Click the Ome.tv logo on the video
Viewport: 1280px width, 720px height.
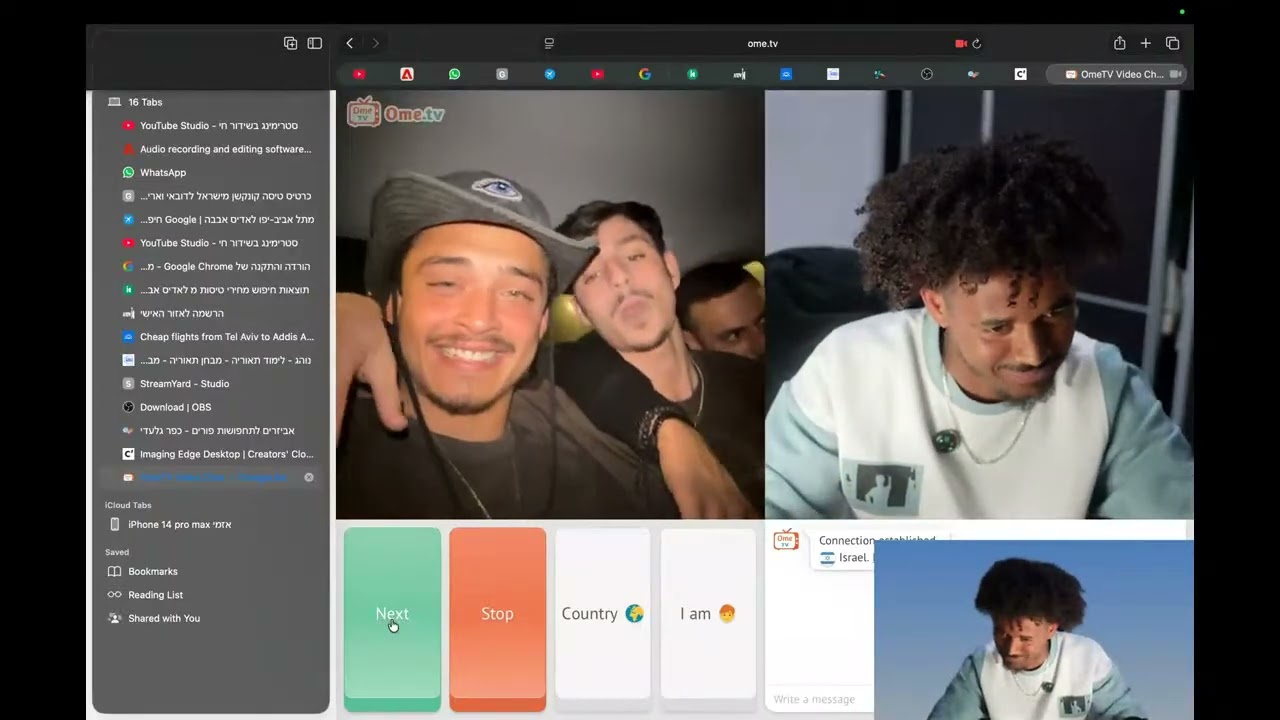click(x=395, y=112)
